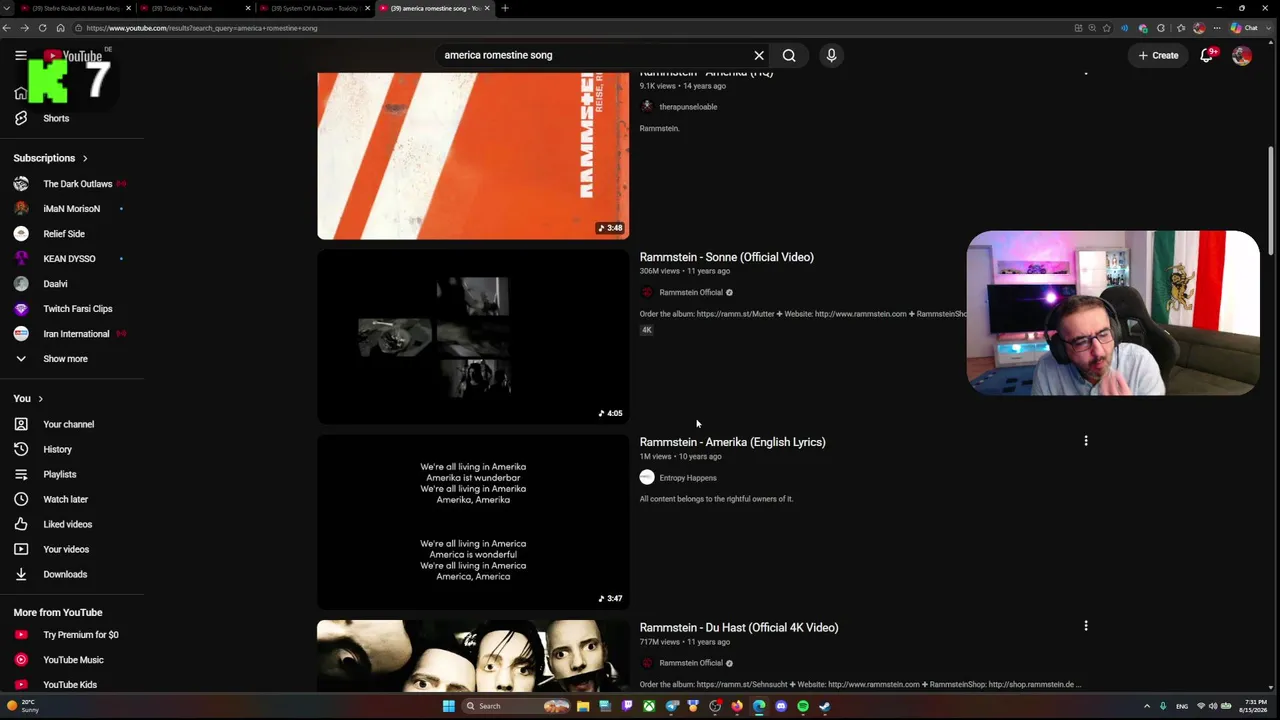Image resolution: width=1280 pixels, height=720 pixels.
Task: Switch to the Stefre Roland & Mister Monj tab
Action: click(x=75, y=8)
